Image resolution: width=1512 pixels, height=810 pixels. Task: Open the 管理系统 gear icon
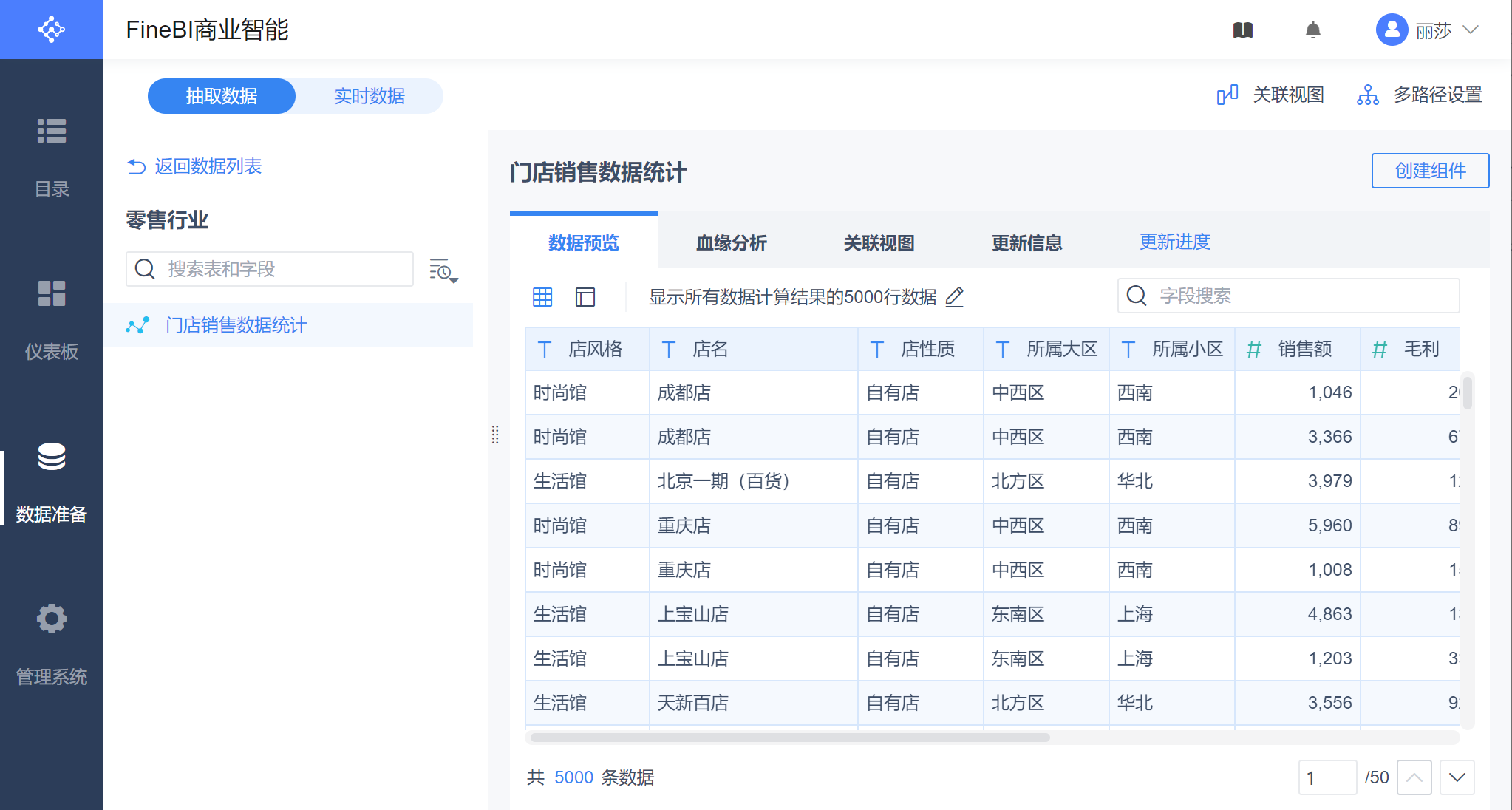[x=52, y=619]
